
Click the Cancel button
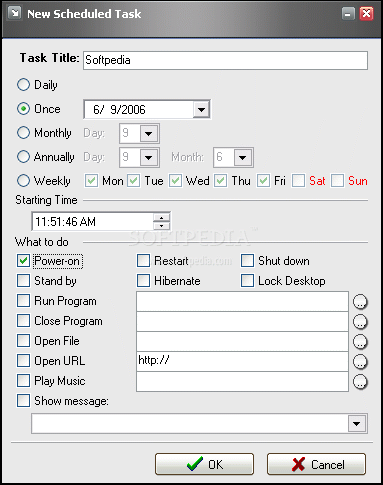[x=316, y=464]
